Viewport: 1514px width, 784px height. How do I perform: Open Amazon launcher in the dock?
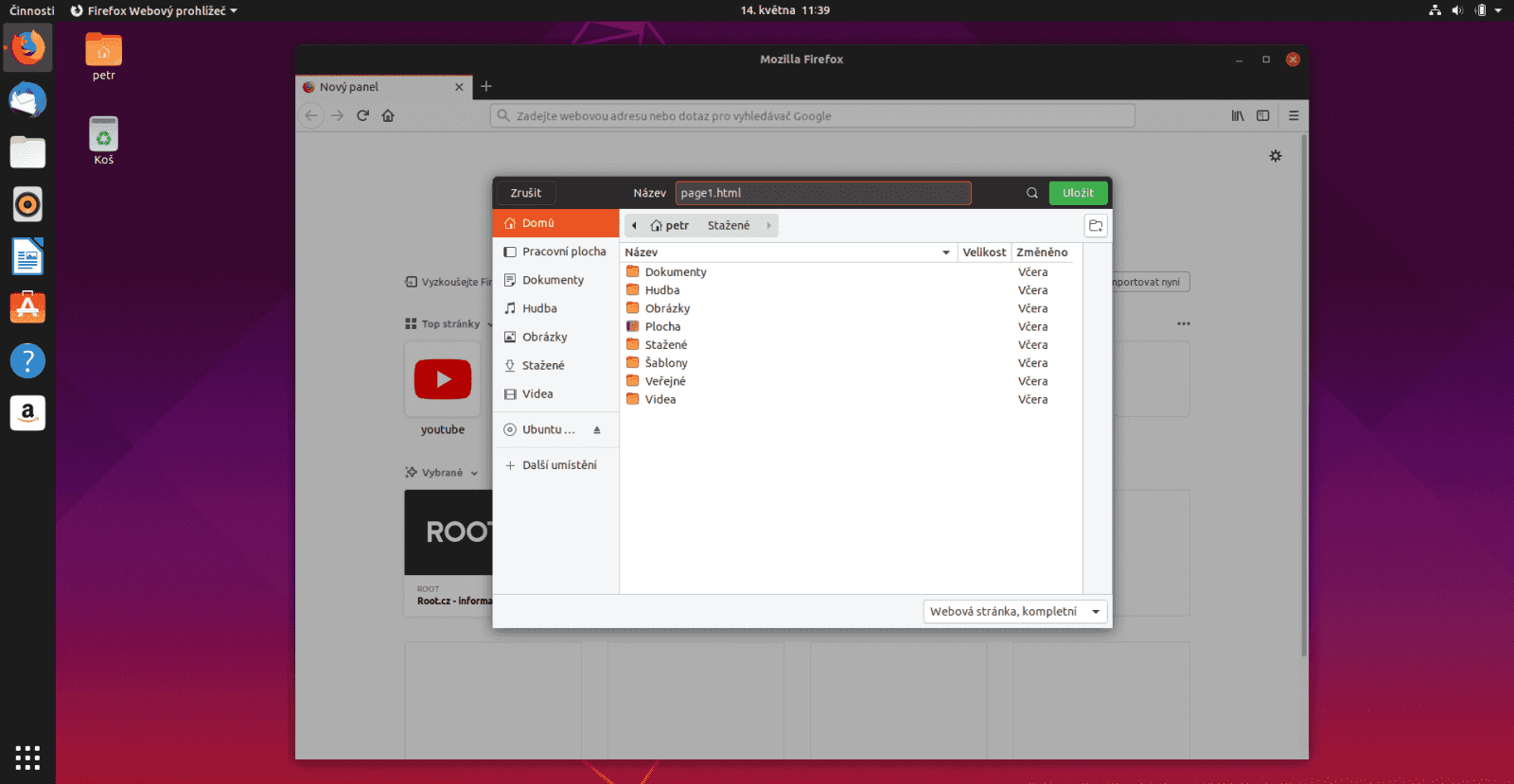[x=27, y=412]
